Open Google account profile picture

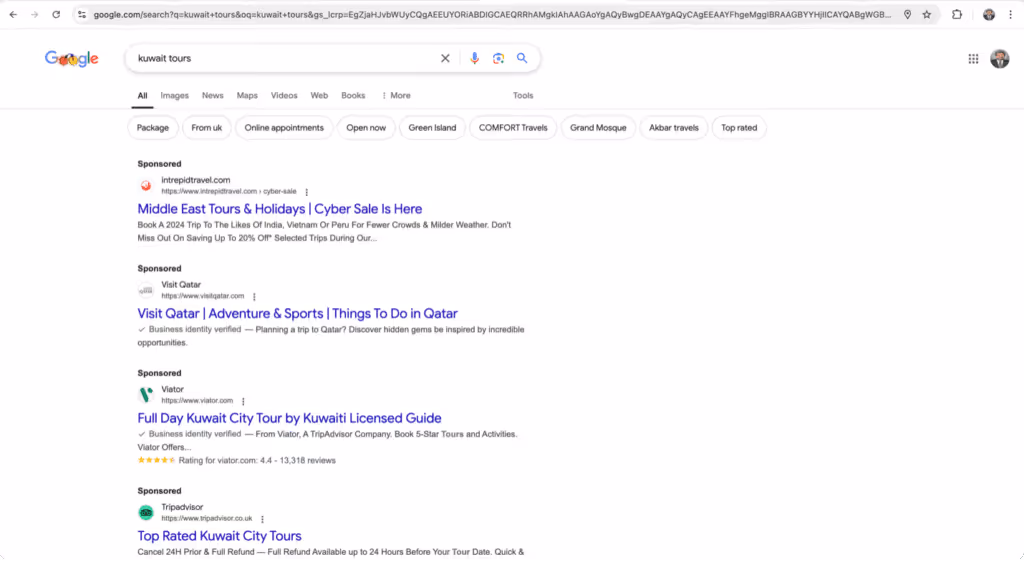[x=1000, y=59]
